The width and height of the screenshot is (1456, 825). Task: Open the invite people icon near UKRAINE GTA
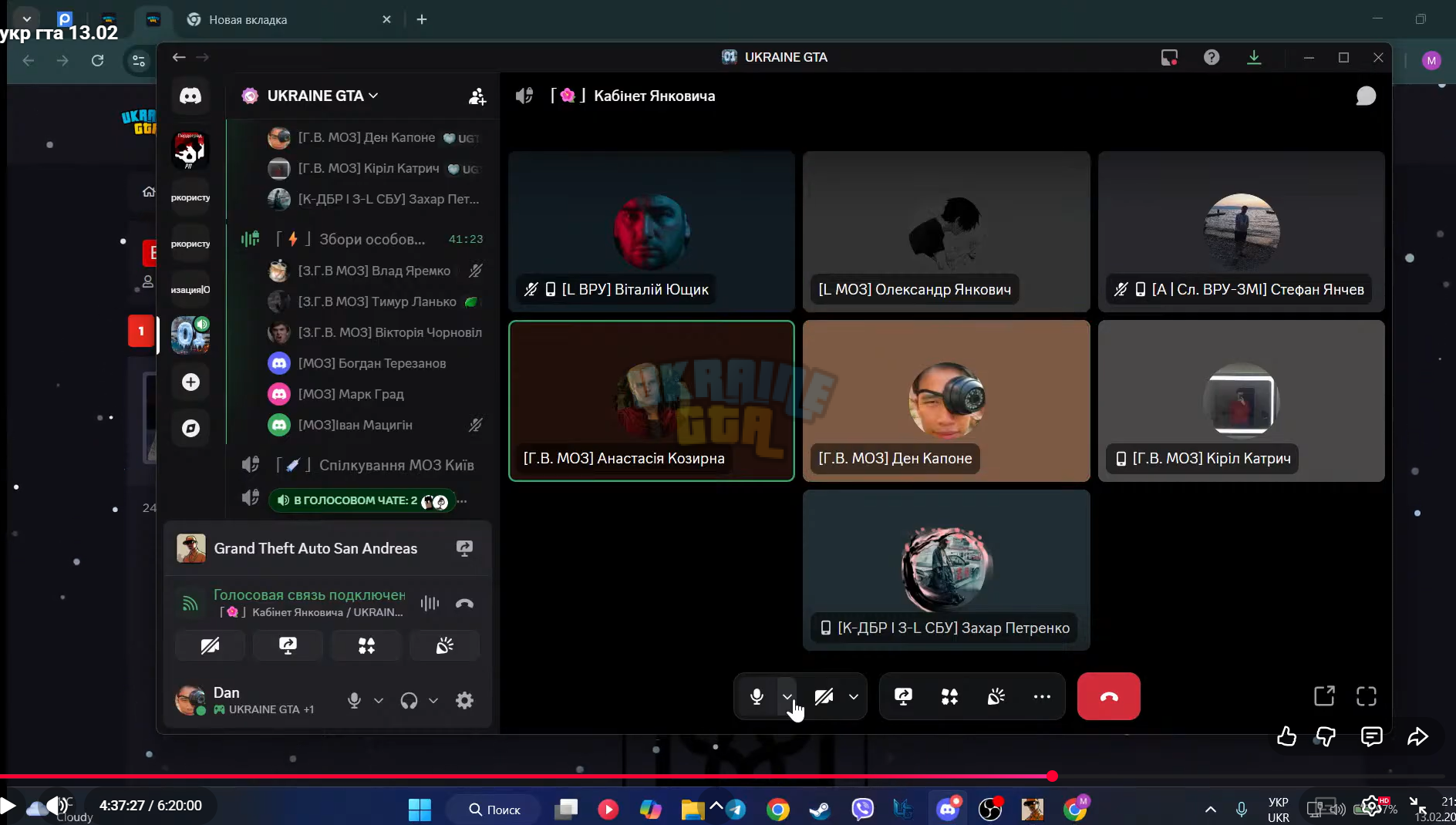pos(477,96)
